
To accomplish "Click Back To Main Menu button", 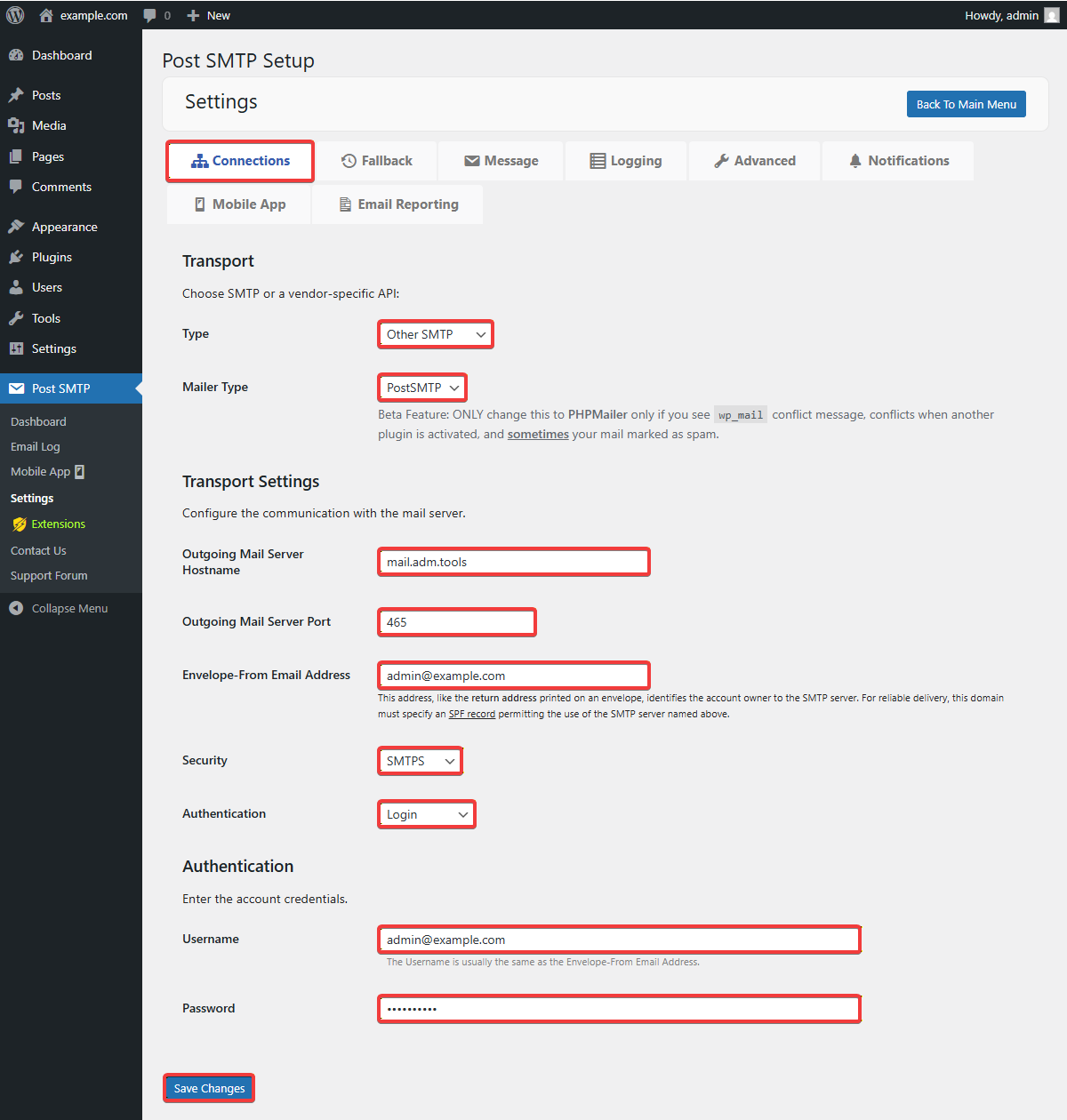I will tap(966, 104).
